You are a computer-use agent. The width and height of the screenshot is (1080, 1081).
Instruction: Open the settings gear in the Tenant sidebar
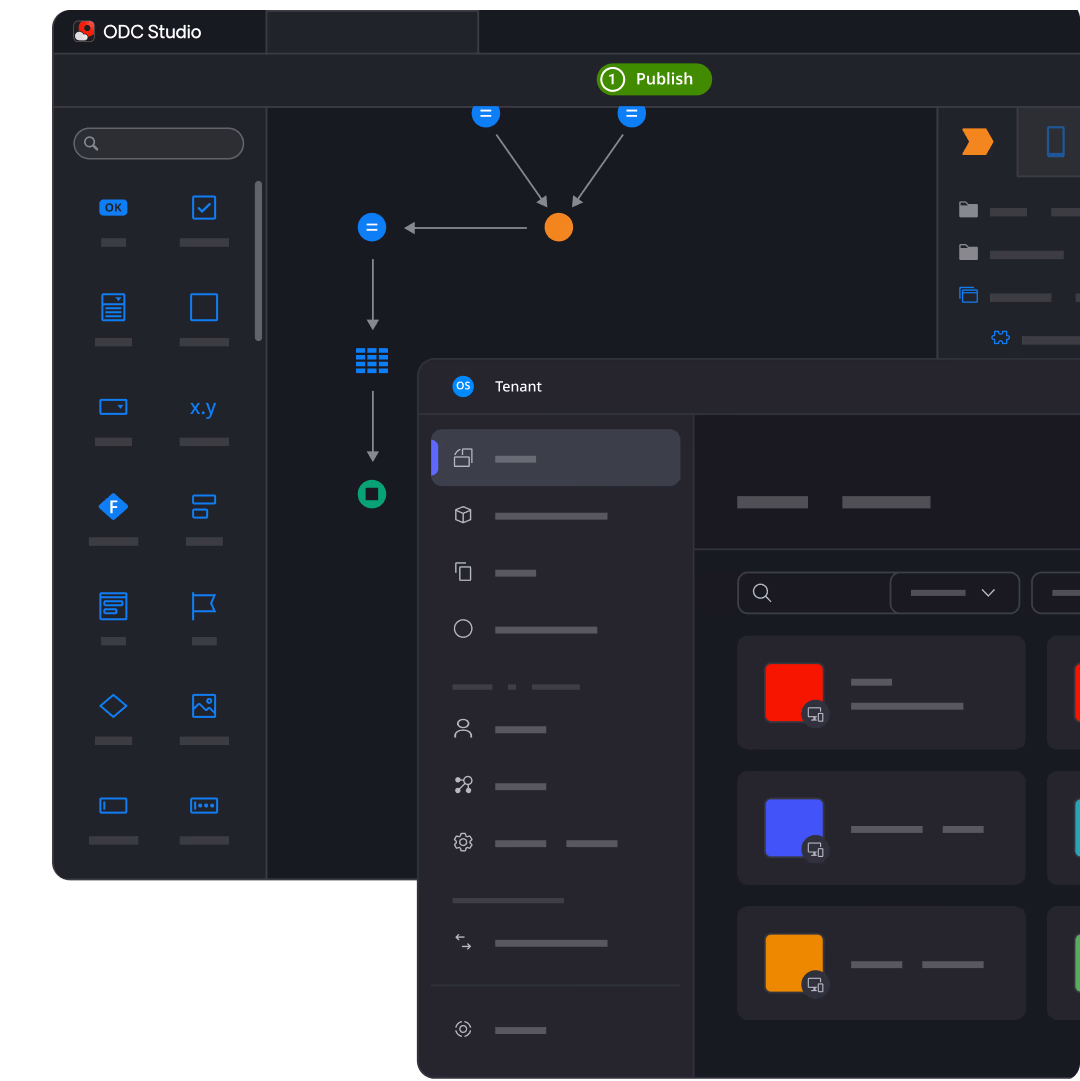(x=463, y=841)
